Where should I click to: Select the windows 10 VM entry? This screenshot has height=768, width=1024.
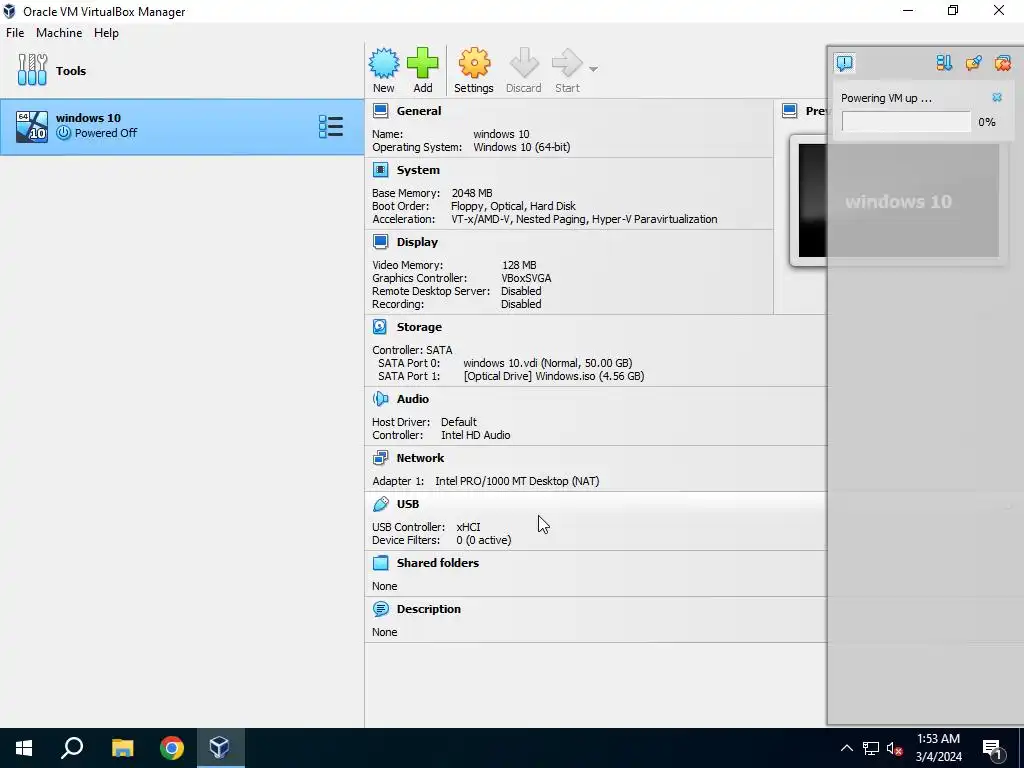coord(182,127)
